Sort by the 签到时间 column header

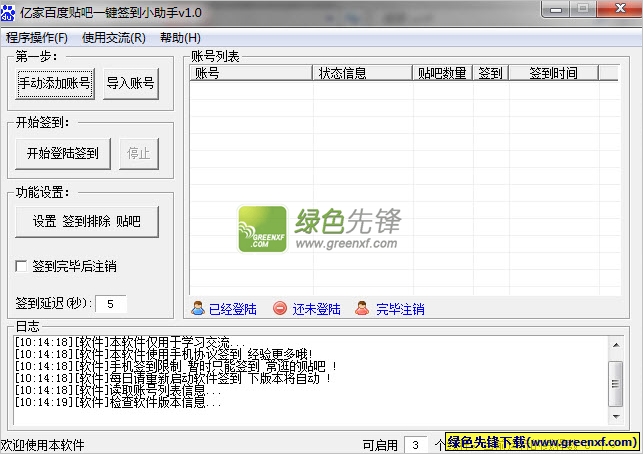pos(554,73)
